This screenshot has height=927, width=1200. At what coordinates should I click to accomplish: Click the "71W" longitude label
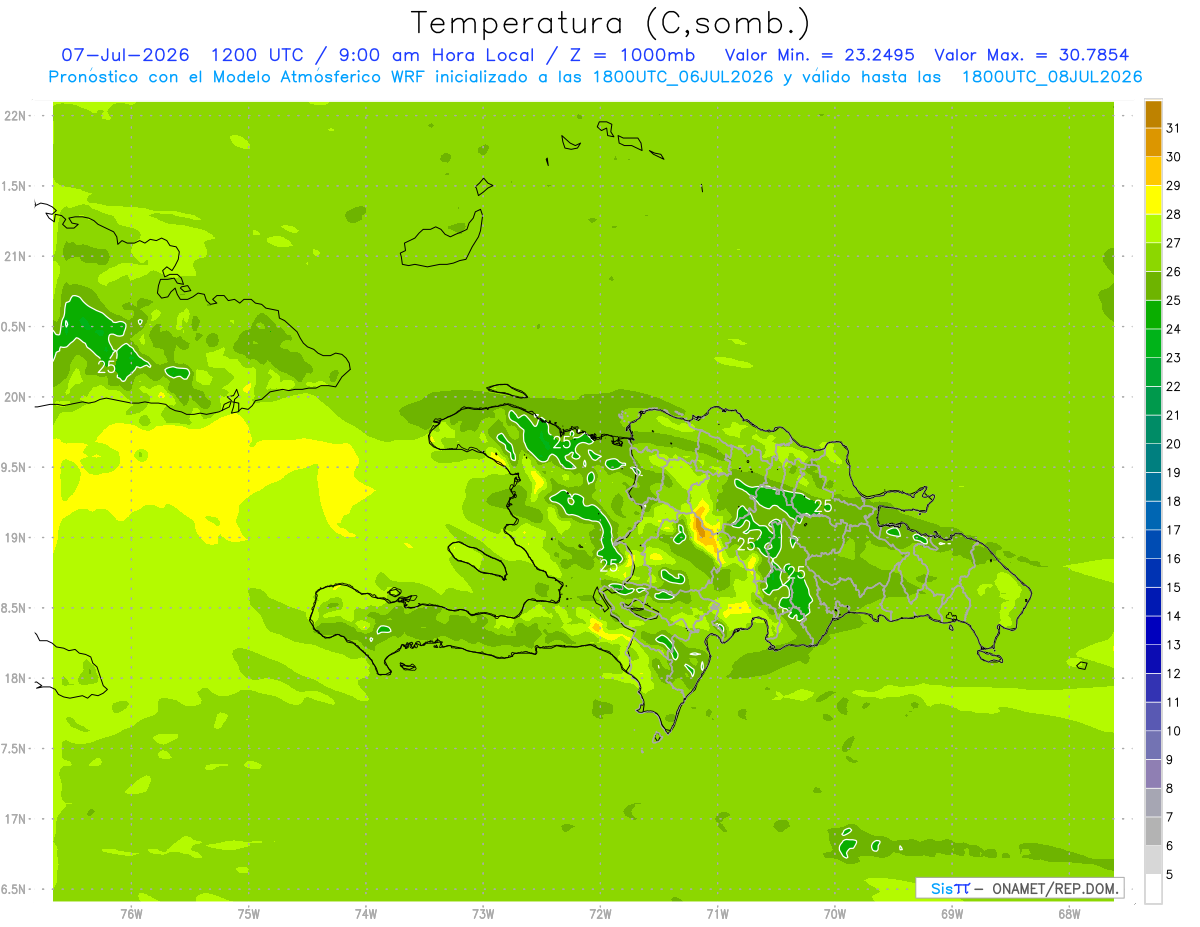pyautogui.click(x=717, y=913)
